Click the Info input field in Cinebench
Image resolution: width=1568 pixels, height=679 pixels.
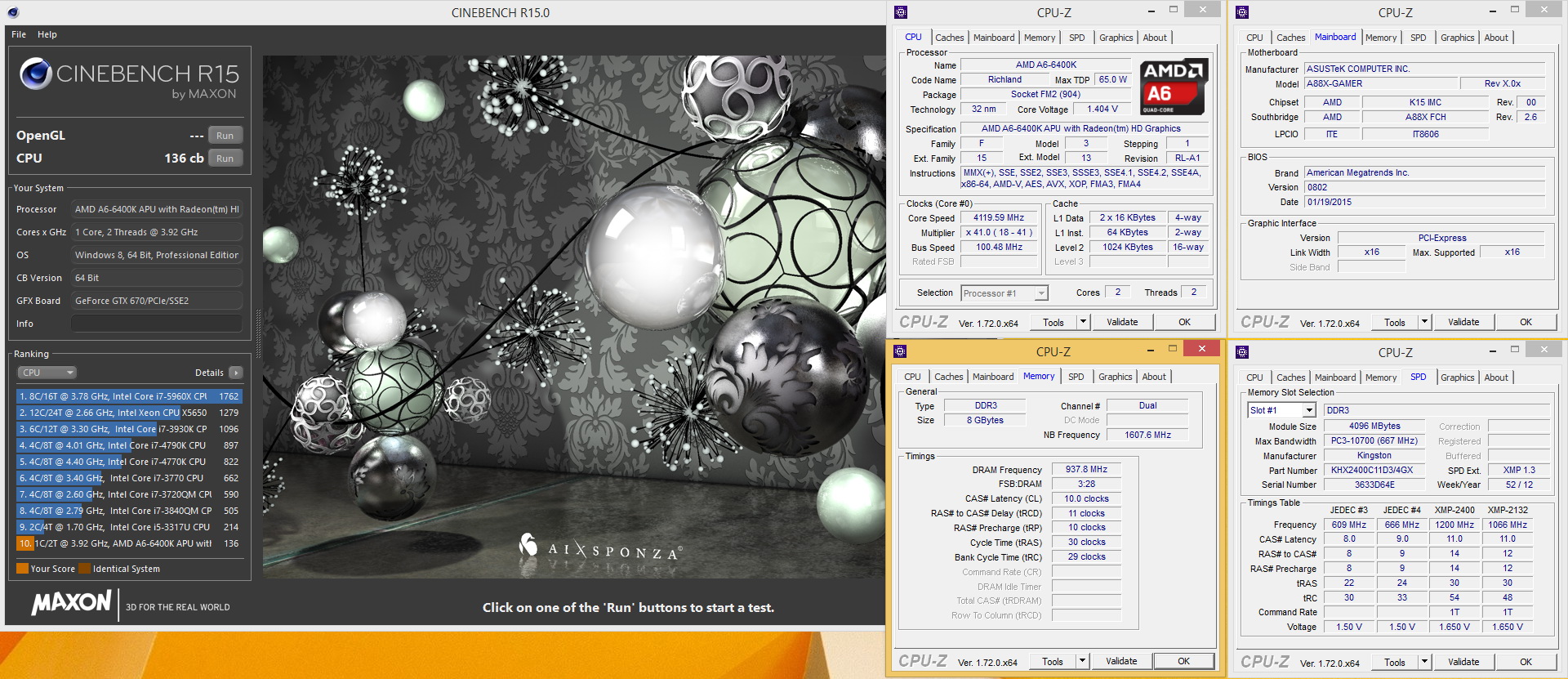tap(157, 324)
